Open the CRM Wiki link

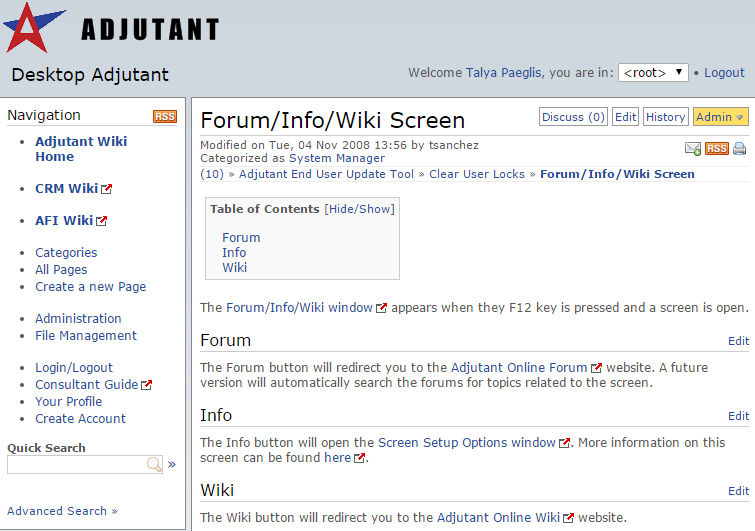coord(66,189)
